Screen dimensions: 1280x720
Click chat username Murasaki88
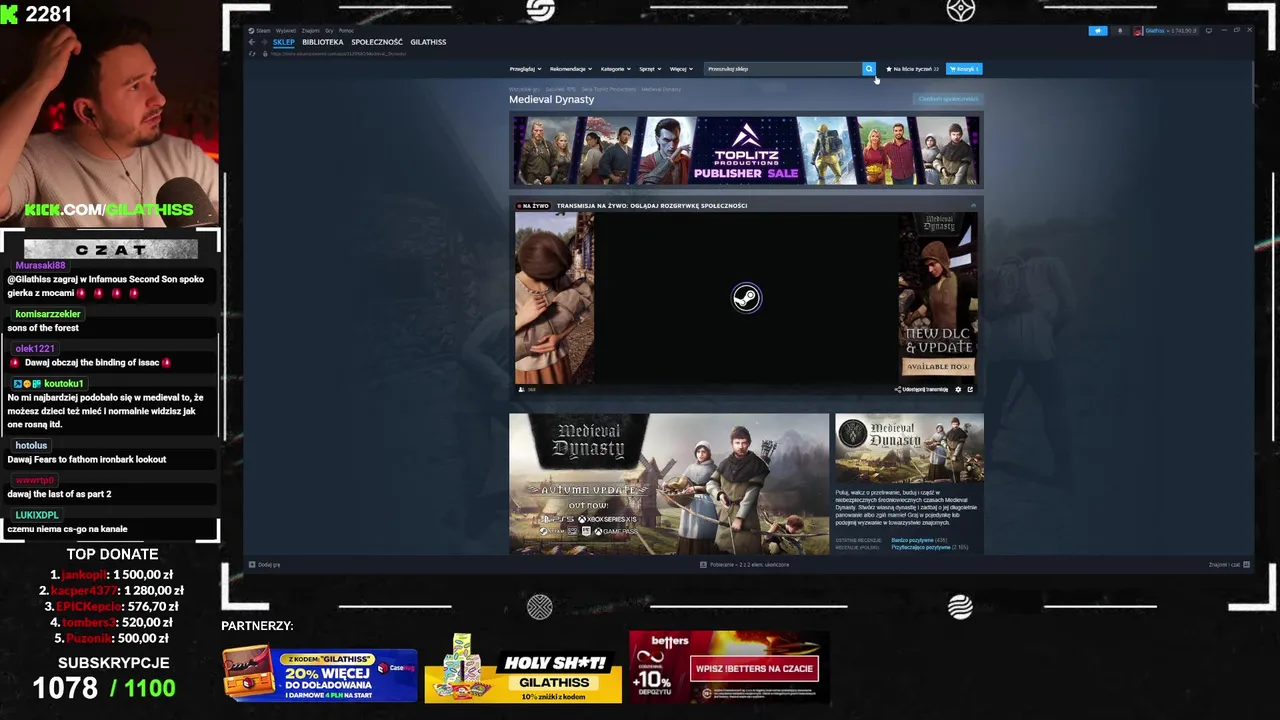(40, 266)
